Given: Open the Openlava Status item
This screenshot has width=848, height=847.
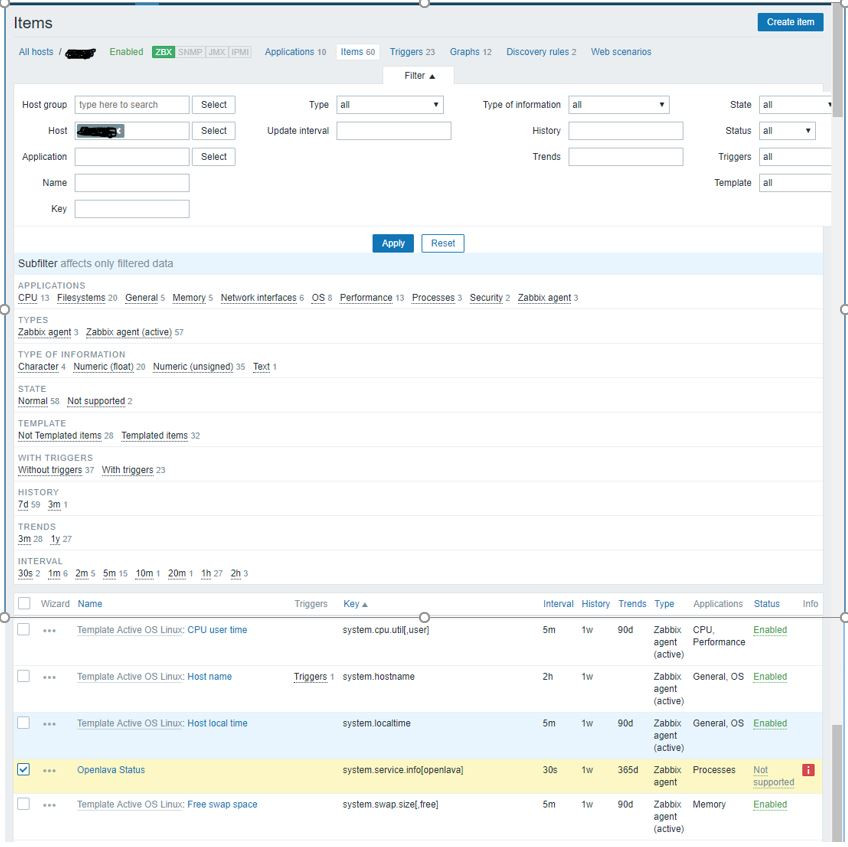Looking at the screenshot, I should coord(111,770).
